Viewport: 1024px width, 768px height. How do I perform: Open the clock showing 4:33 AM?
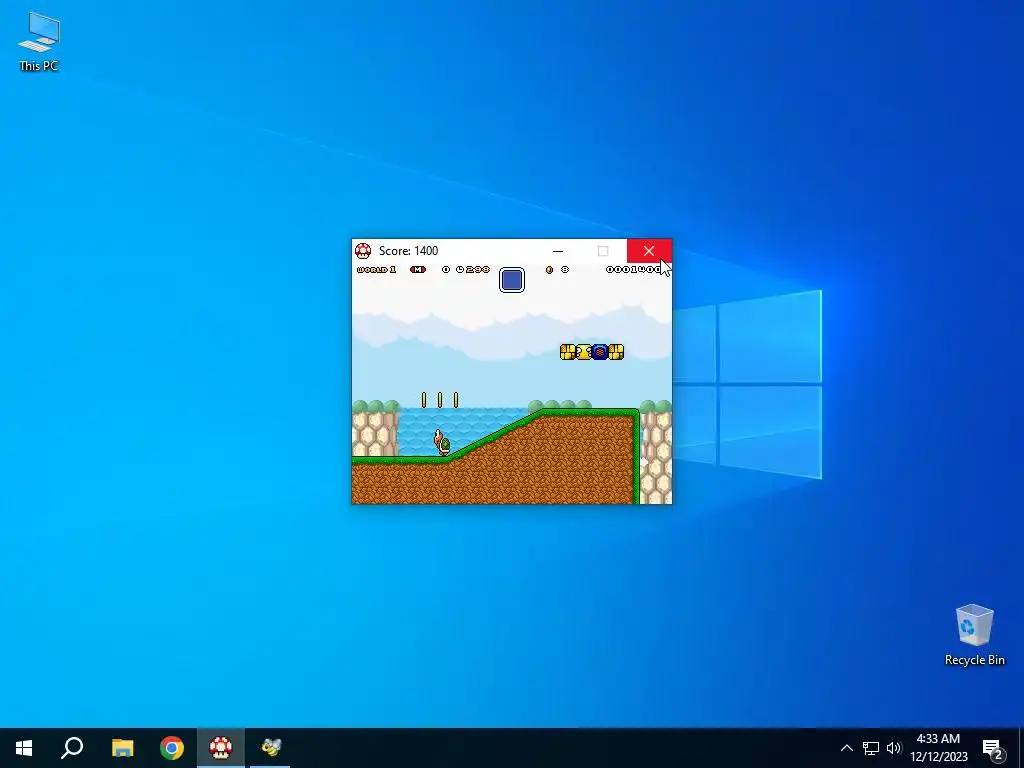coord(938,748)
